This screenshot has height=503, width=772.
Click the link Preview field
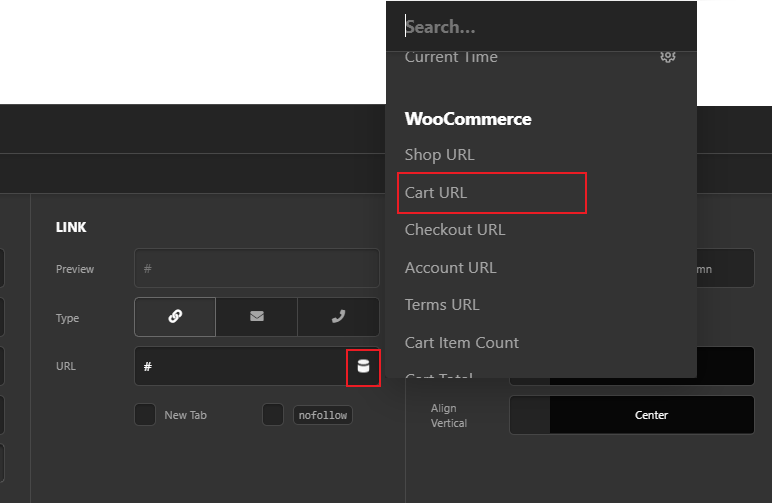pos(257,268)
